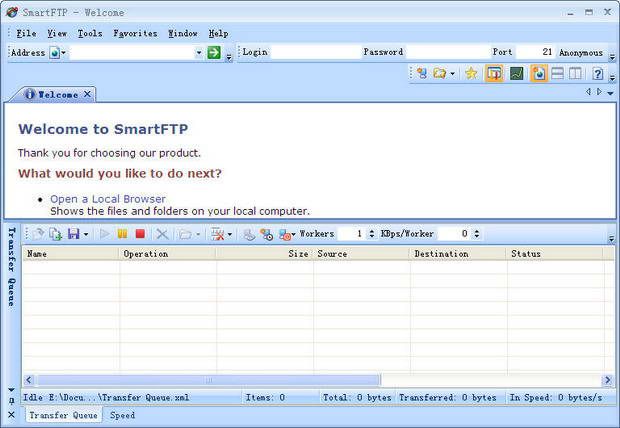Open the Favorites menu
This screenshot has width=620, height=428.
[135, 34]
